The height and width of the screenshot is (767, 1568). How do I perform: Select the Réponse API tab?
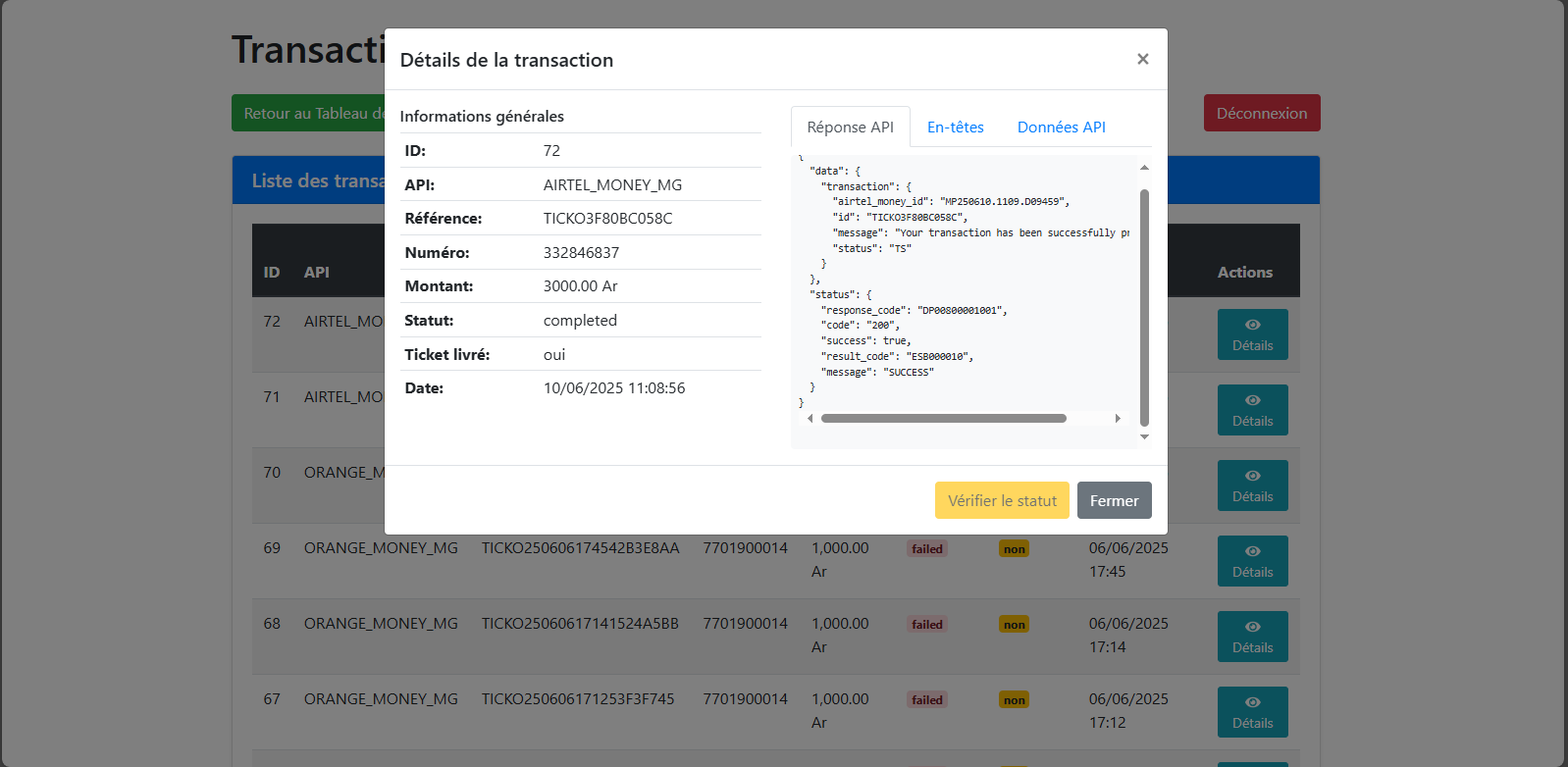[850, 128]
